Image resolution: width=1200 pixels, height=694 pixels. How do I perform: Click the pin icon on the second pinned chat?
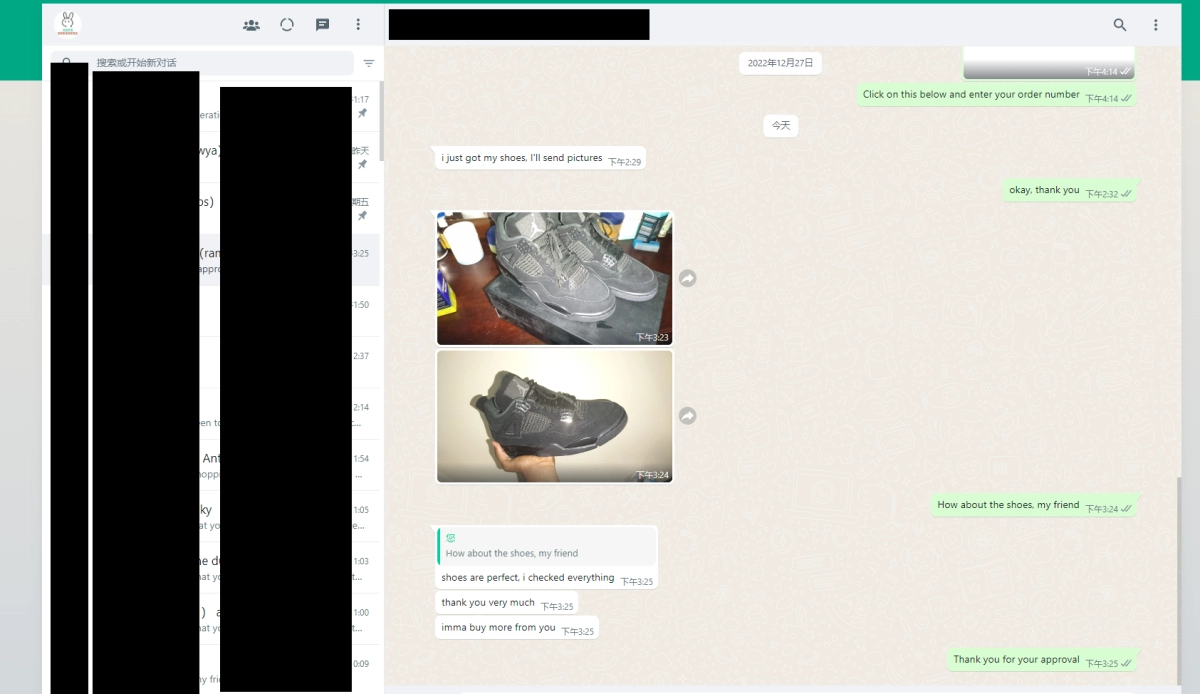click(363, 163)
